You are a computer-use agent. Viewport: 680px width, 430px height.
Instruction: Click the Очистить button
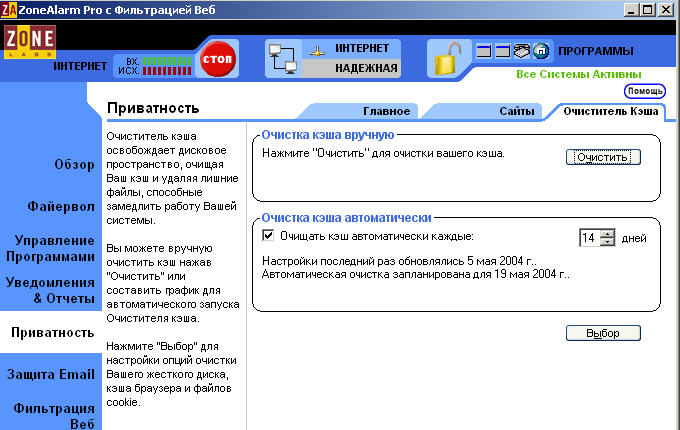[x=603, y=157]
